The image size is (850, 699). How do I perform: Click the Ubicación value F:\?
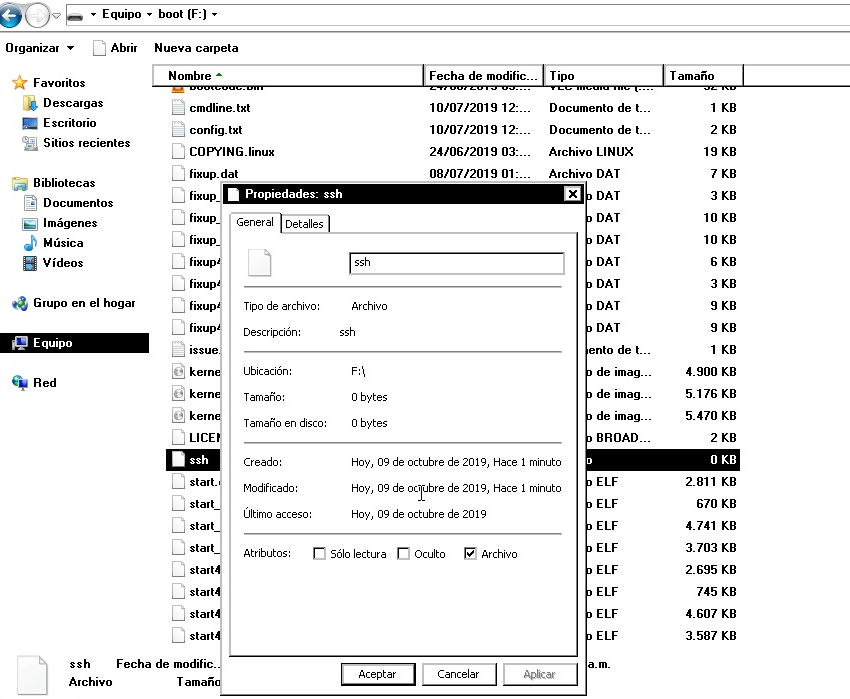tap(358, 371)
